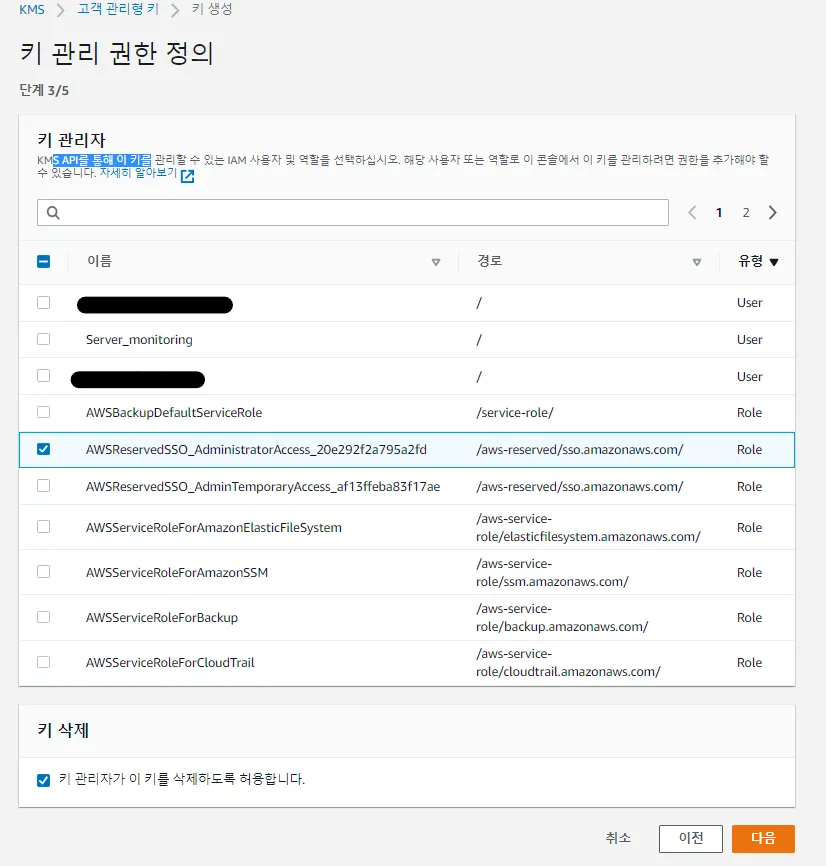Sort by 경로 column arrow
Screen dimensions: 826x866
(x=697, y=262)
